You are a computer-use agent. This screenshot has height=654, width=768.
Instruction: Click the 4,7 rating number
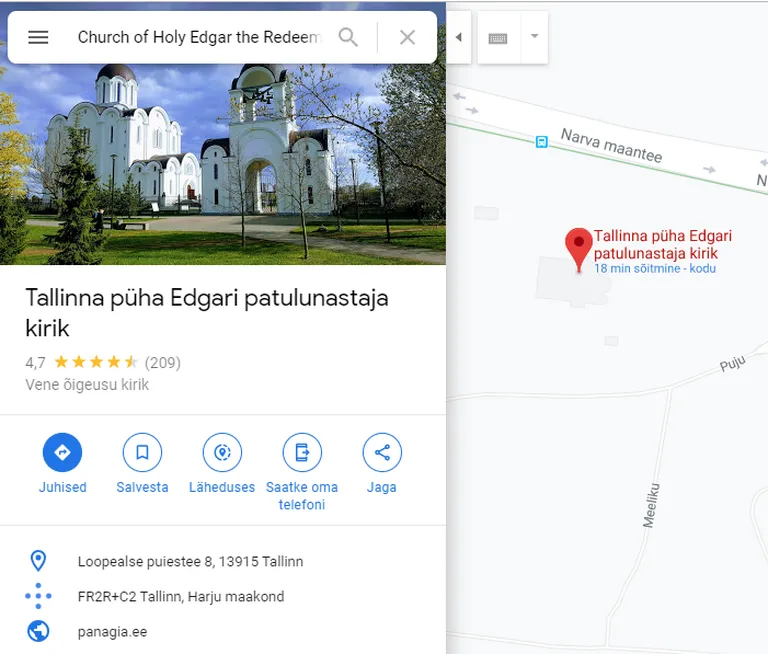coord(35,363)
